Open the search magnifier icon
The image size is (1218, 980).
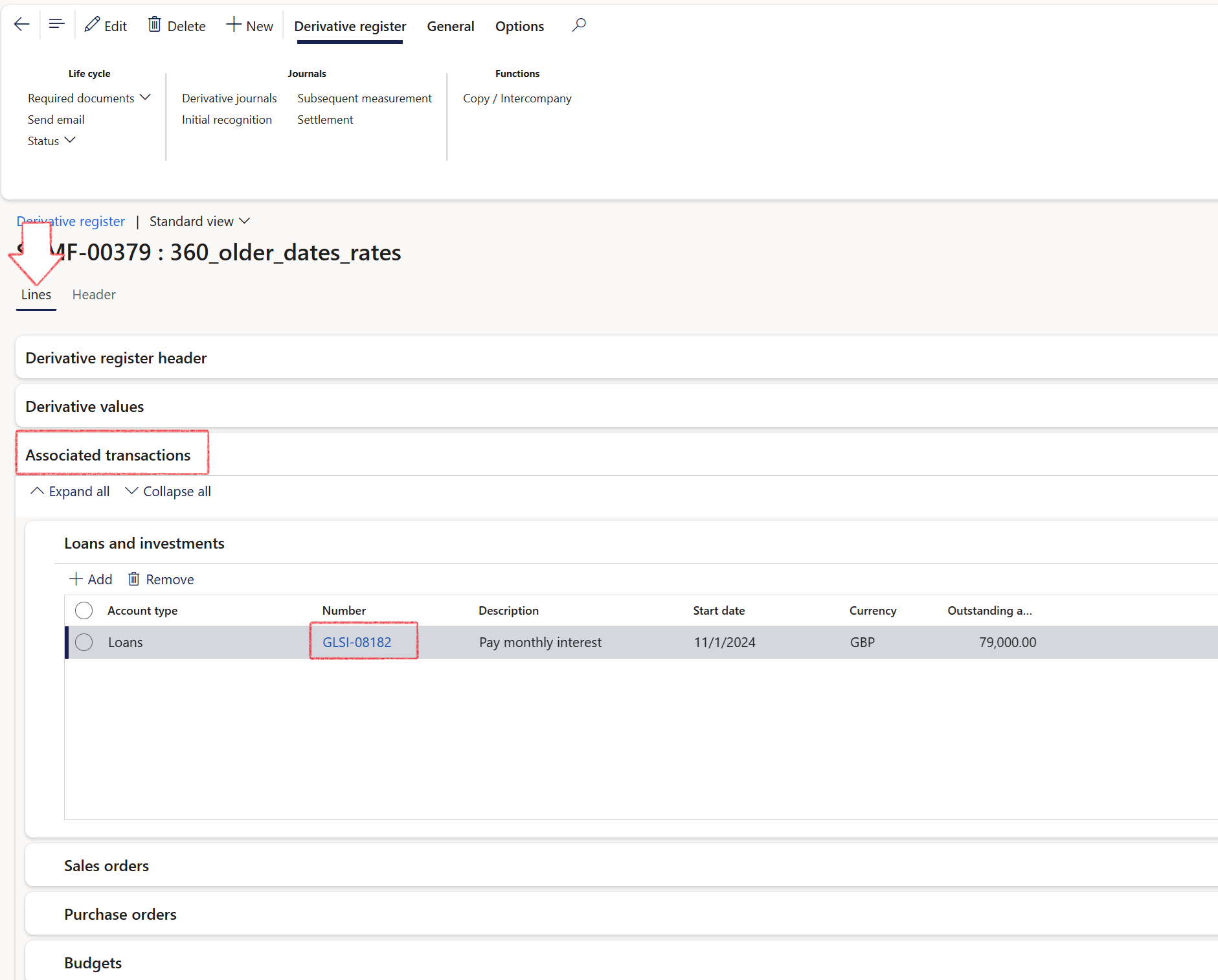(x=579, y=25)
